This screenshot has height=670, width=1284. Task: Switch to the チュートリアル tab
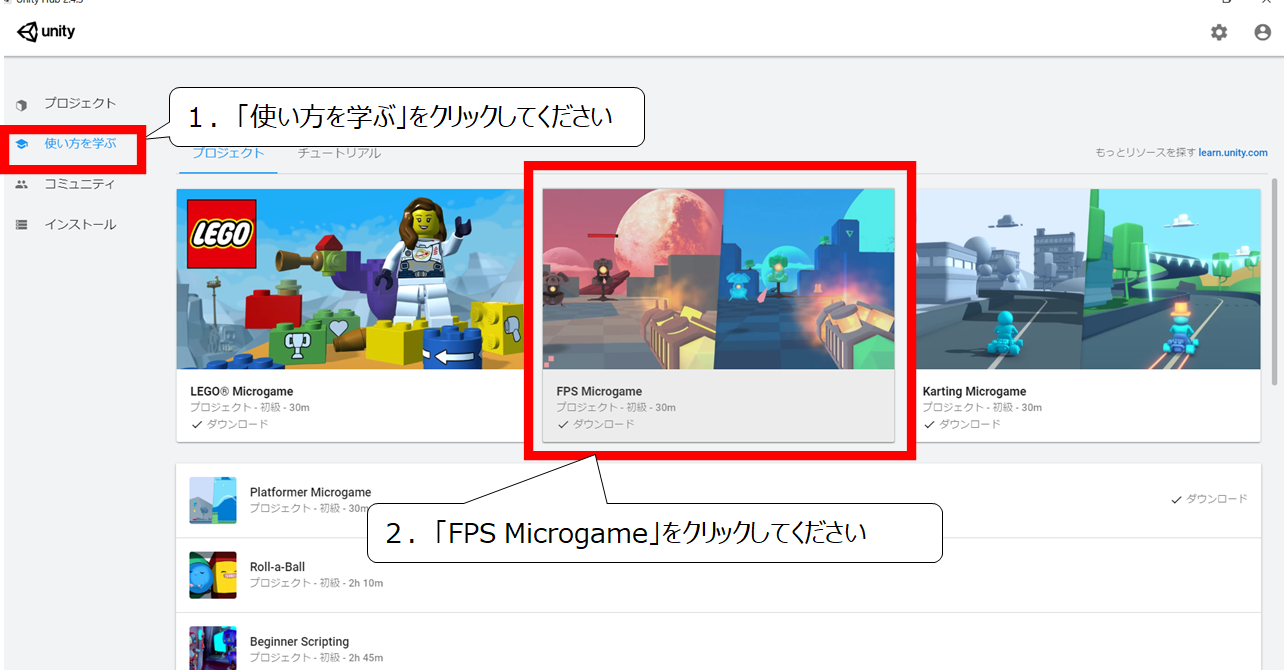[x=339, y=153]
